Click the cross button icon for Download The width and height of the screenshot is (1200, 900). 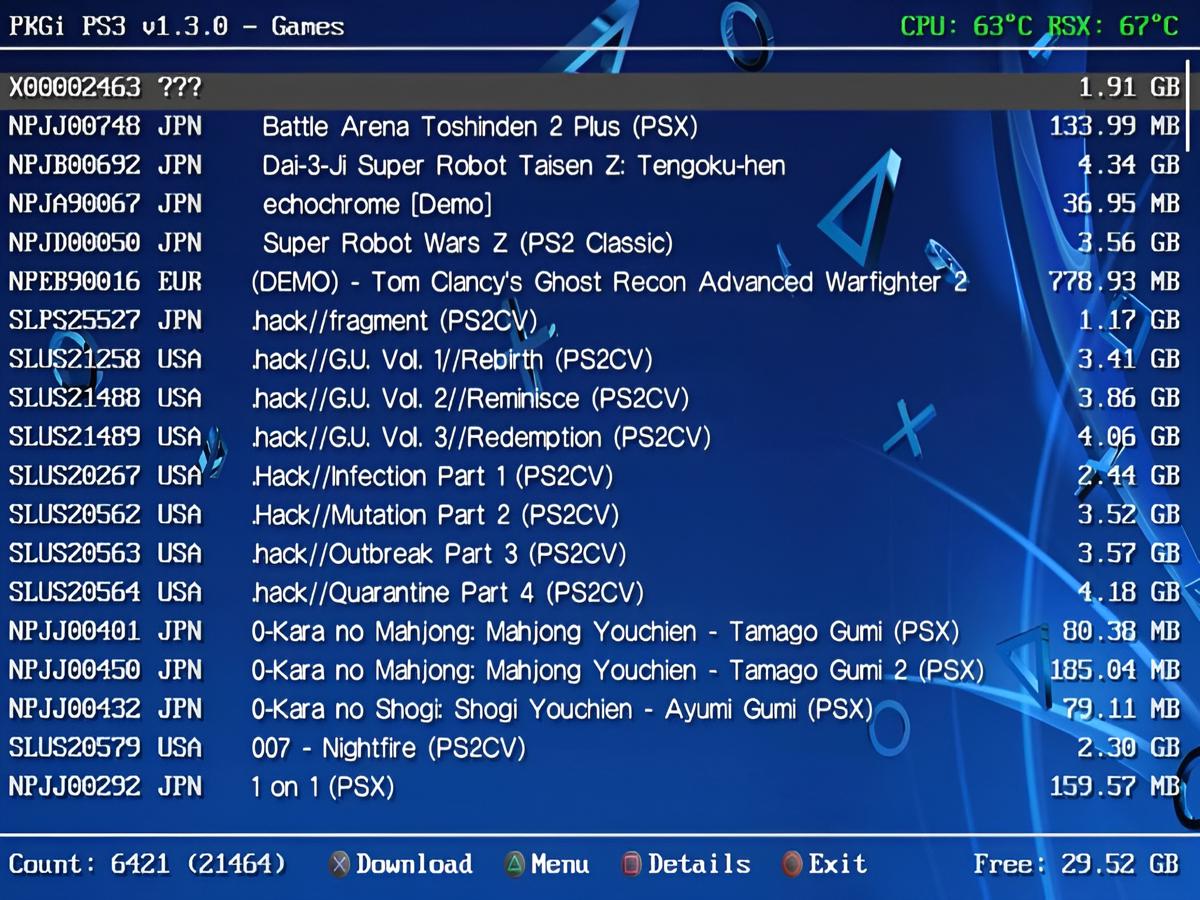(x=340, y=864)
